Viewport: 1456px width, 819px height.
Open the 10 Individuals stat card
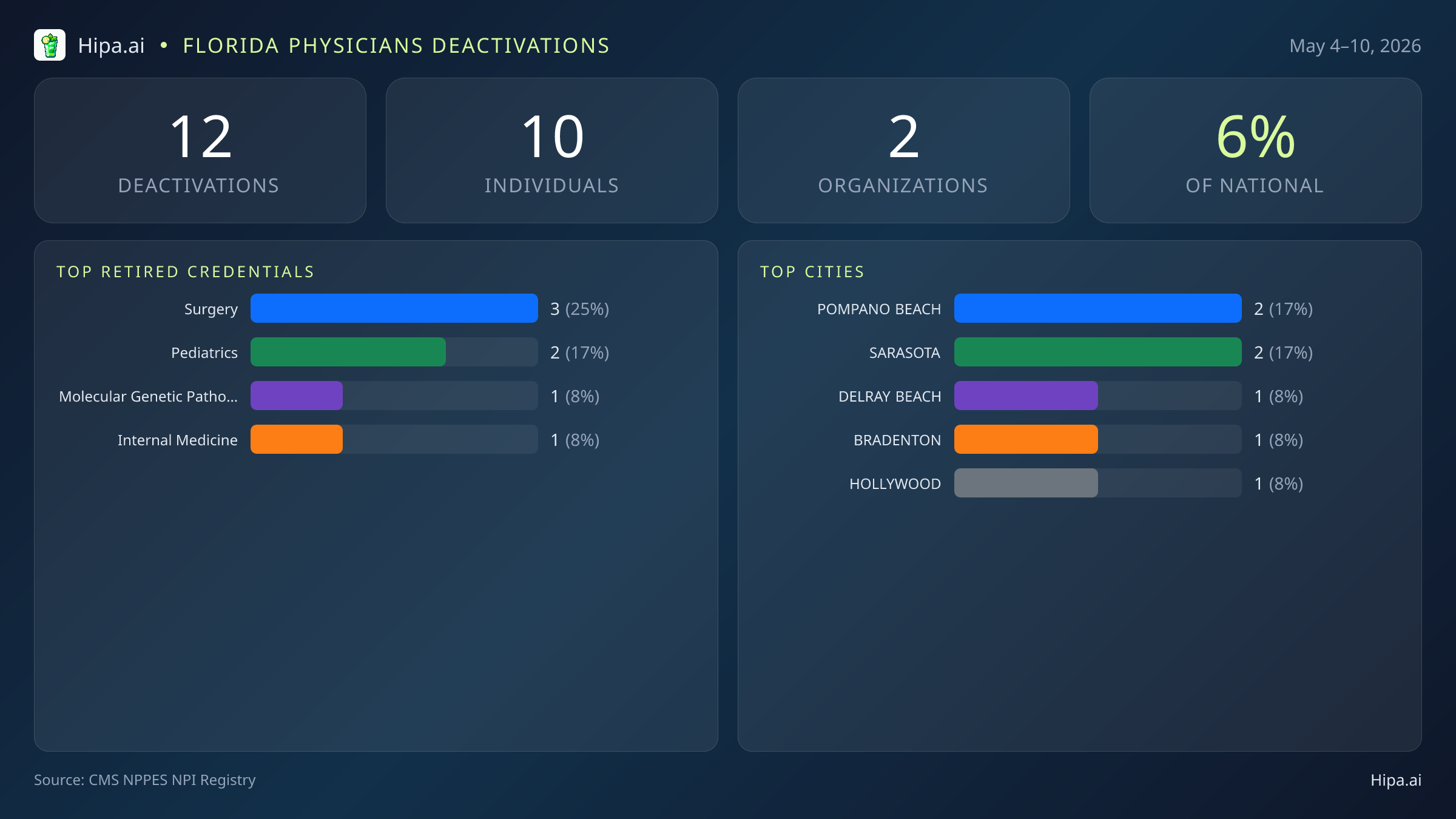[552, 150]
